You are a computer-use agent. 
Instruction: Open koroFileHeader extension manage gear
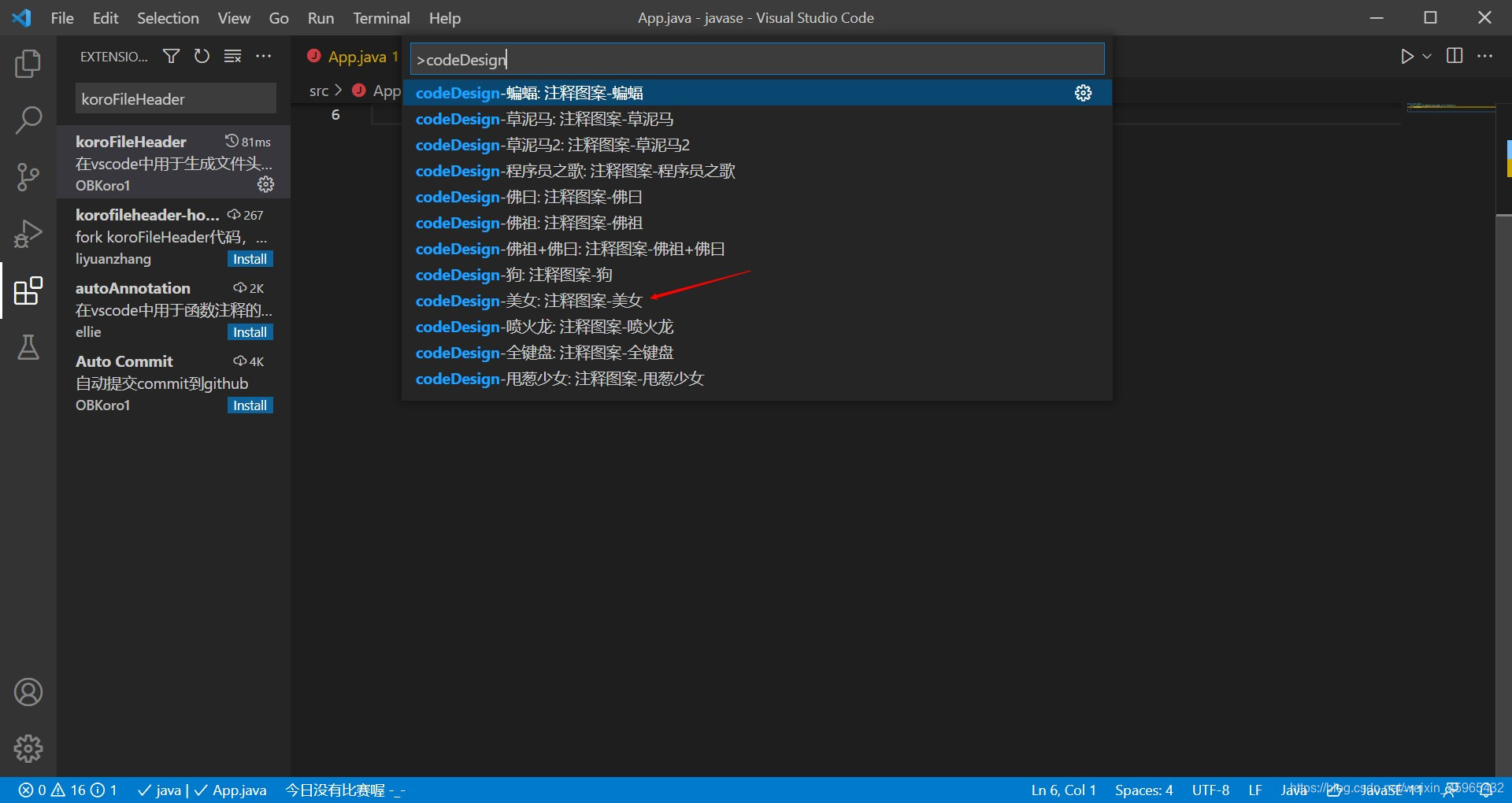coord(266,184)
